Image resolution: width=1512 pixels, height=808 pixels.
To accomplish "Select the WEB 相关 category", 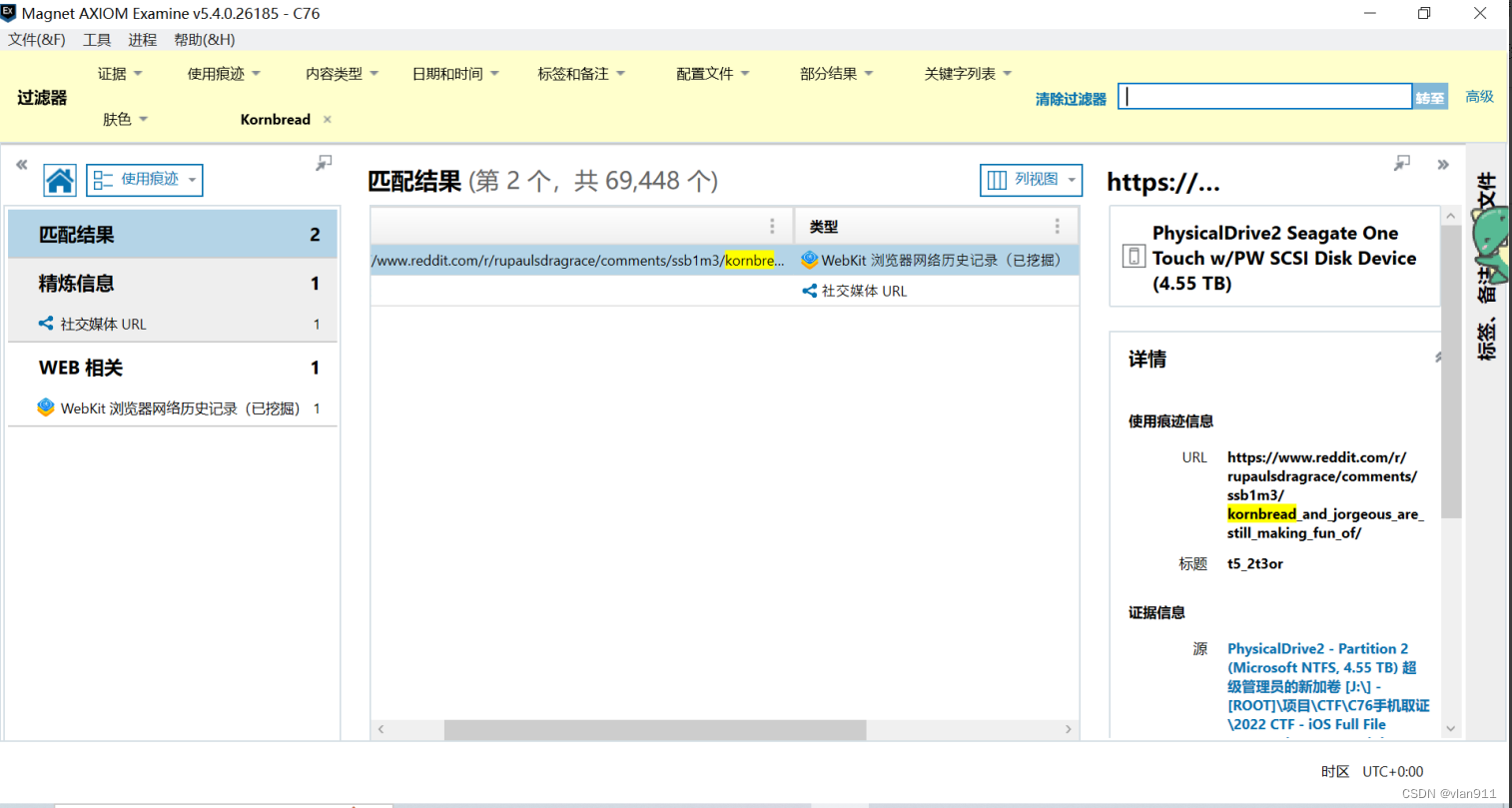I will [173, 368].
